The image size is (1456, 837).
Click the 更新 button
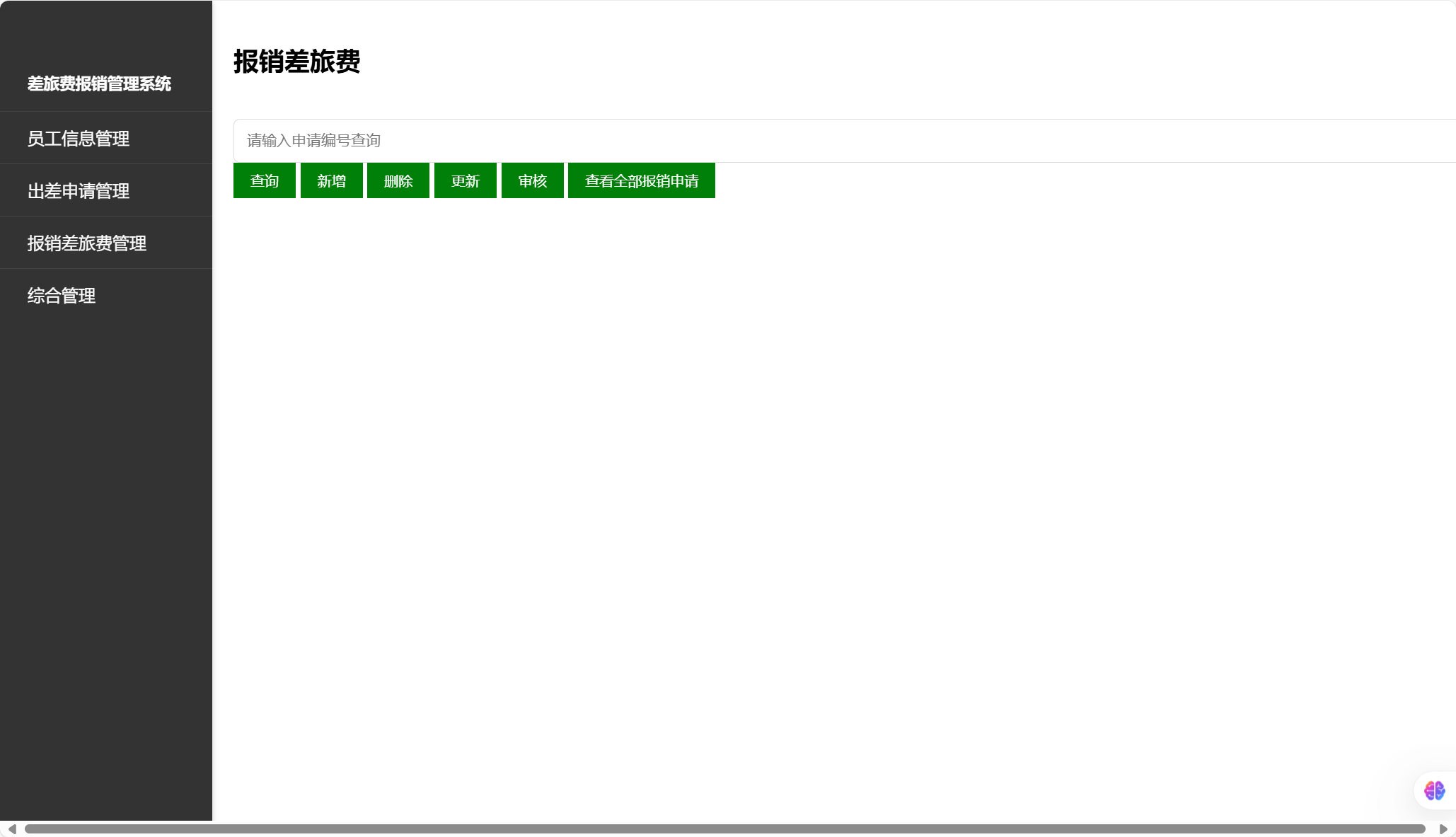[465, 181]
